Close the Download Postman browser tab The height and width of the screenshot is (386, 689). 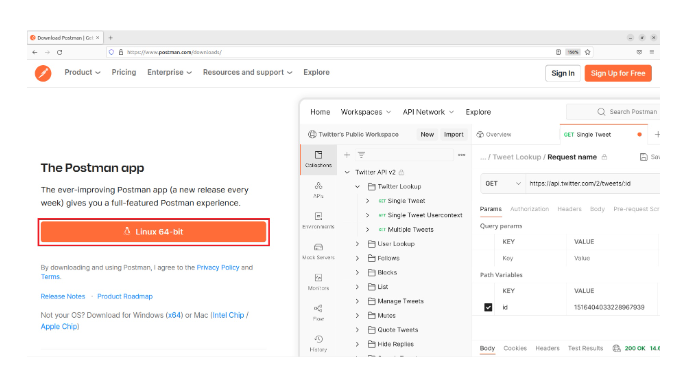tap(98, 38)
